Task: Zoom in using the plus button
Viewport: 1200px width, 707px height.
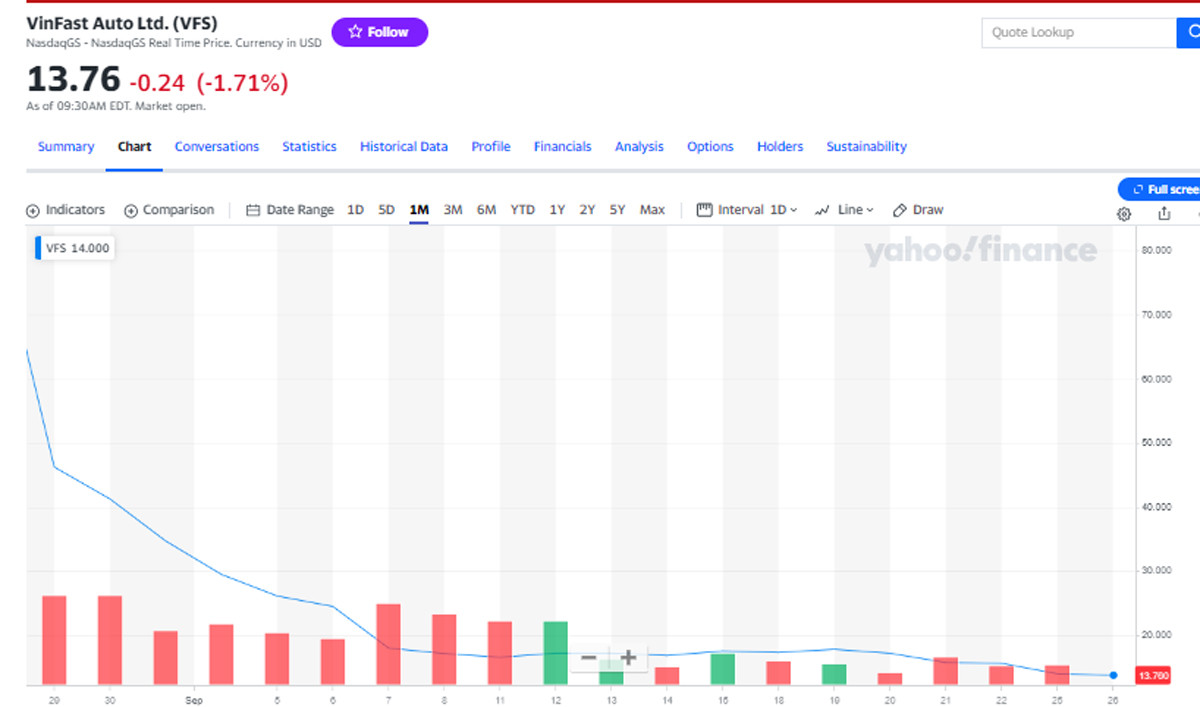Action: [x=628, y=658]
